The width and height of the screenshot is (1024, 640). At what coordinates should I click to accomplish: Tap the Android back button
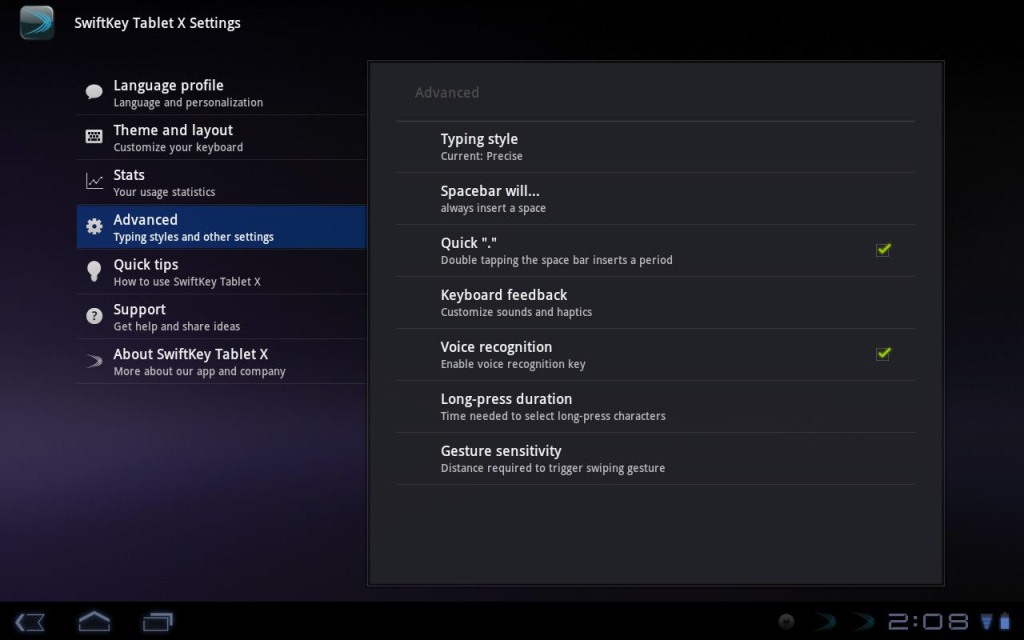click(30, 622)
